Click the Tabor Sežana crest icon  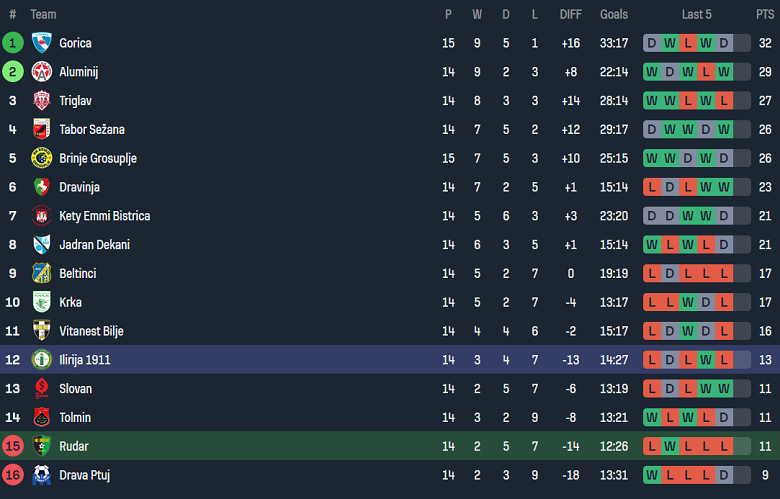coord(42,129)
